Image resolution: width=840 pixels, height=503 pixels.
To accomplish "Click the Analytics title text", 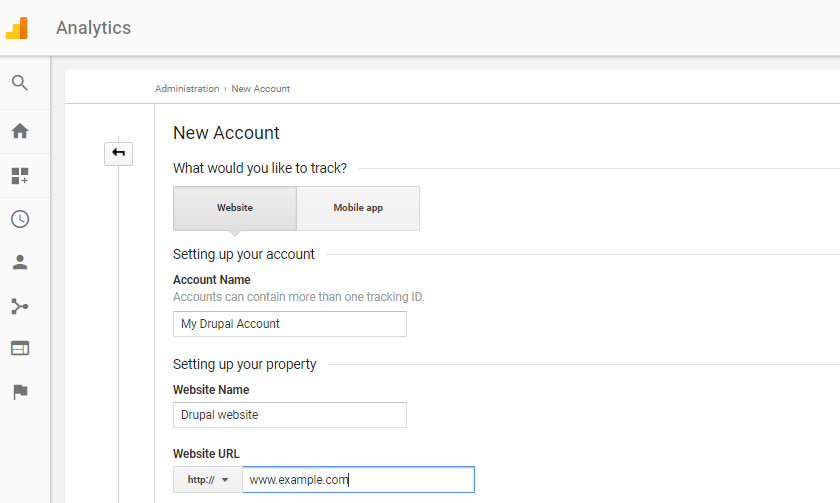I will coord(93,28).
